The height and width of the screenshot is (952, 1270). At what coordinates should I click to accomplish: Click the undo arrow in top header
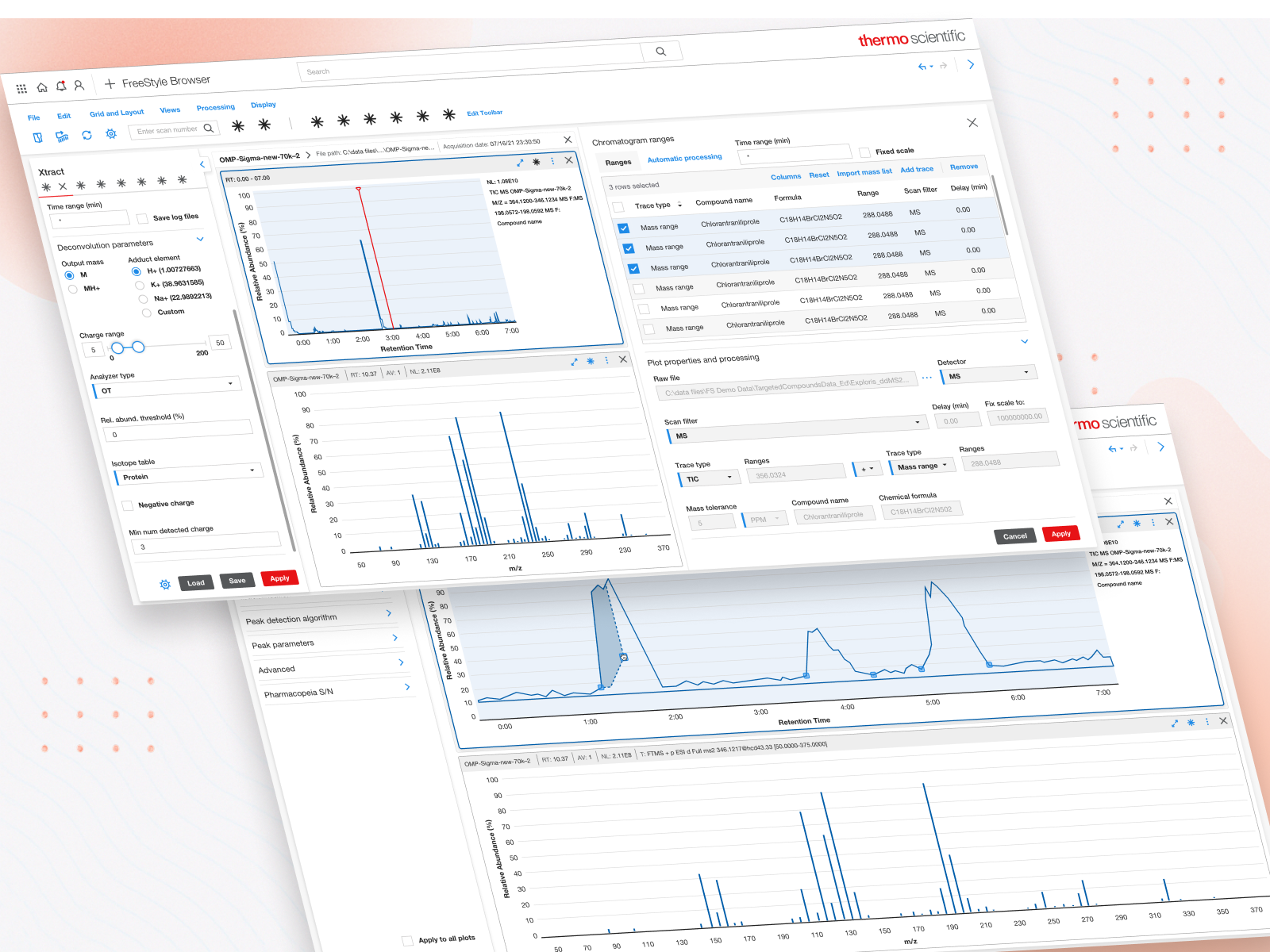pyautogui.click(x=922, y=67)
